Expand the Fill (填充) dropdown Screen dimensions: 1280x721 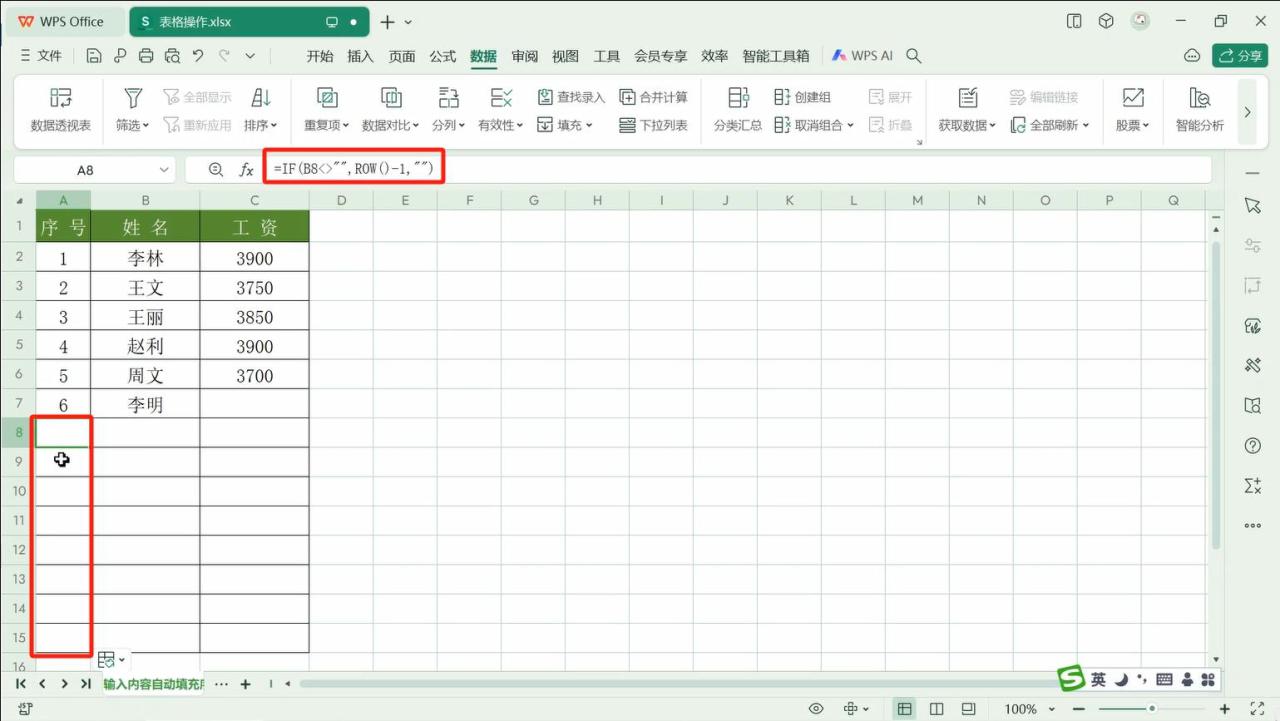(589, 126)
